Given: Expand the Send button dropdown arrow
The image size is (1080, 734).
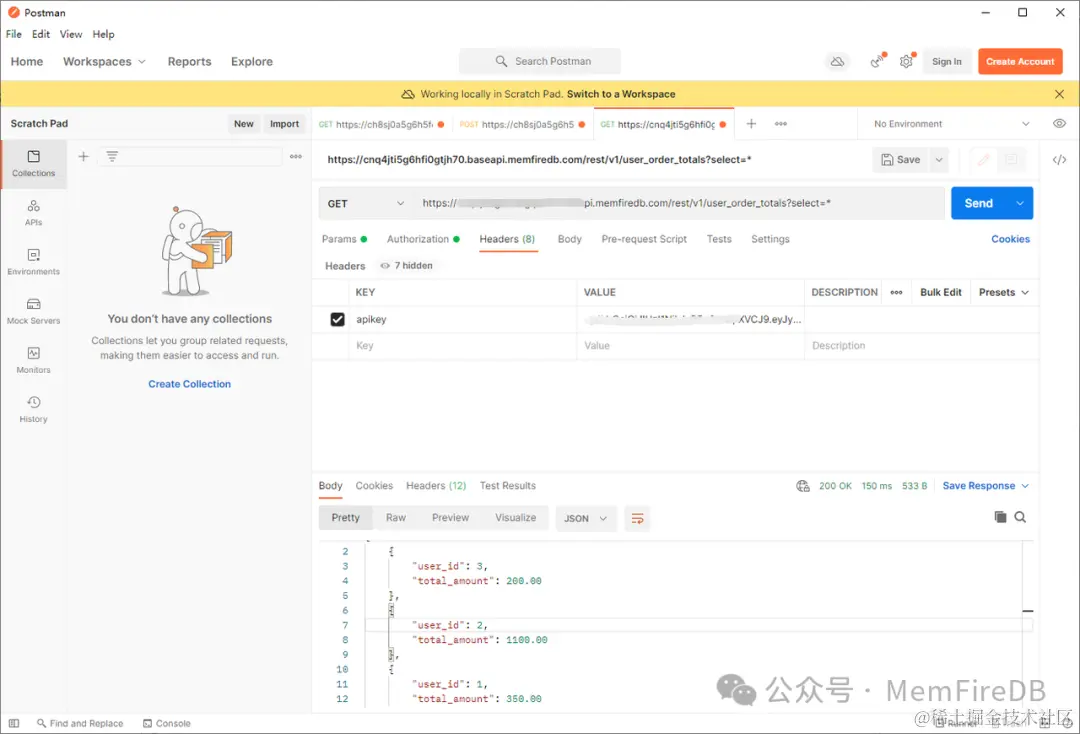Looking at the screenshot, I should [x=1020, y=204].
